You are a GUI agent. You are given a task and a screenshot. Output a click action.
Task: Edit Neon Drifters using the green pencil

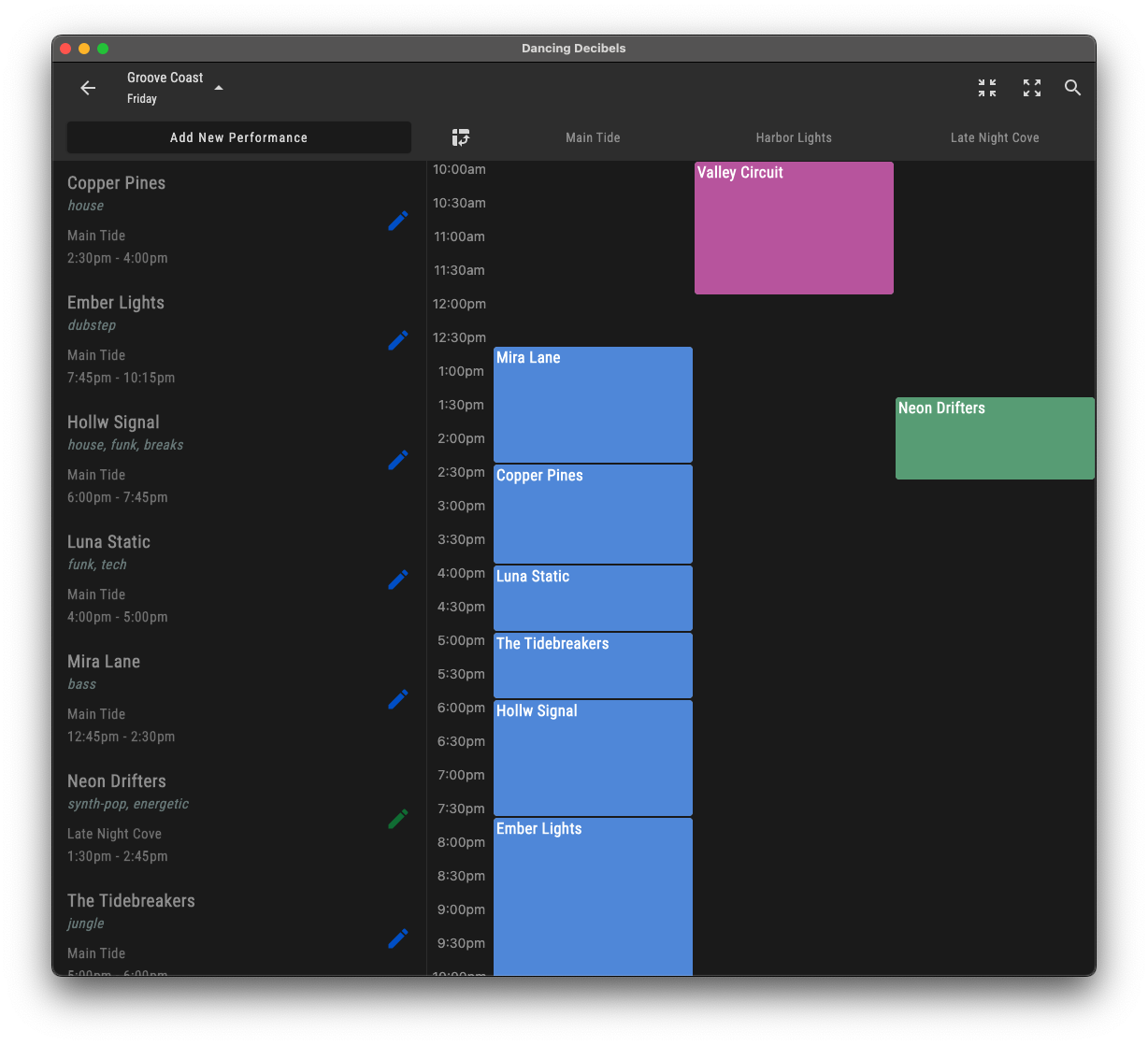point(397,818)
